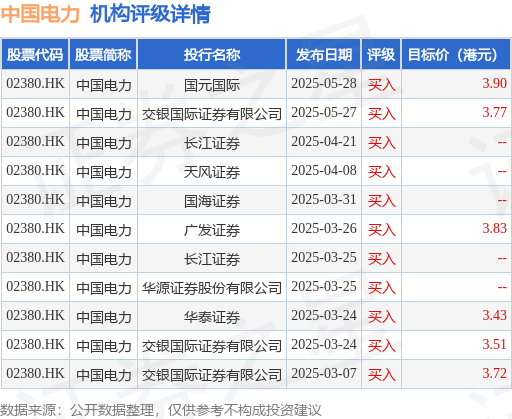This screenshot has width=512, height=419.
Task: Select date 2025-03-07 cell
Action: coord(324,373)
